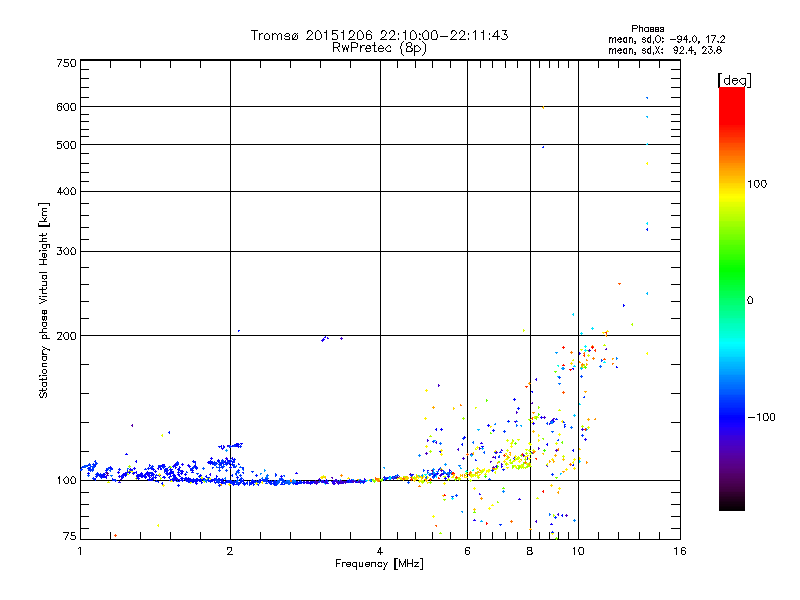This screenshot has height=600, width=800.
Task: Click the x-axis tick label '1'
Action: [80, 551]
